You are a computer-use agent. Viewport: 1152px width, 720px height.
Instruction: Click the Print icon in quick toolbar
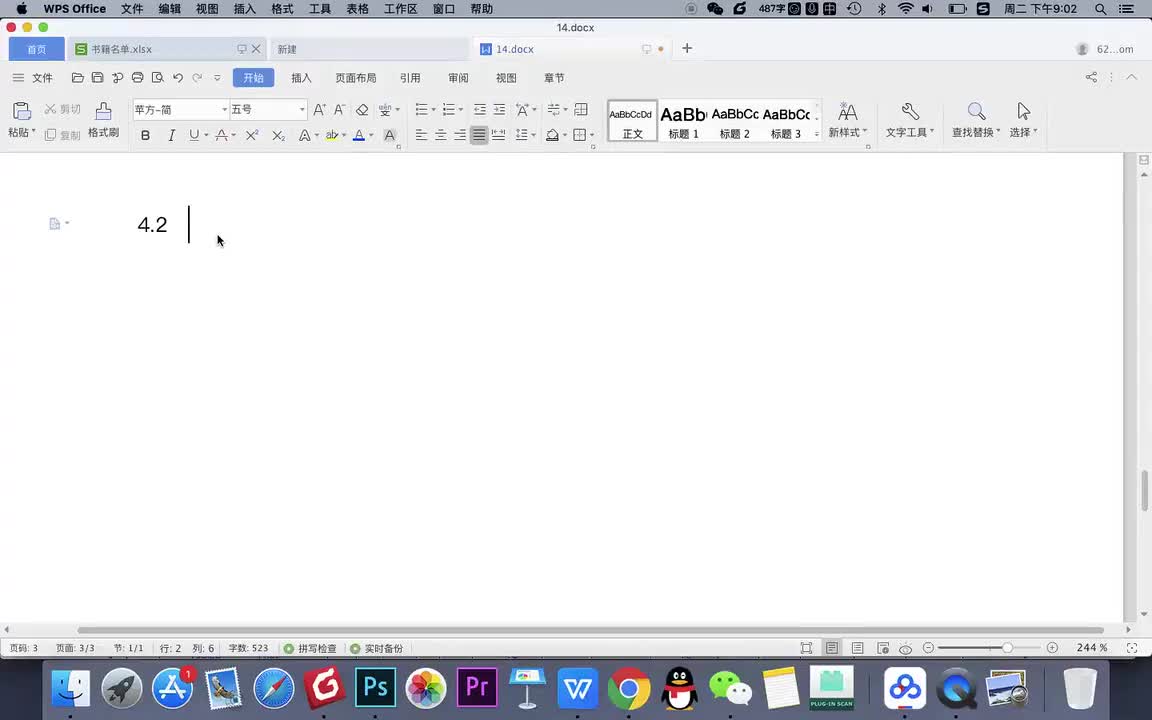pos(137,78)
